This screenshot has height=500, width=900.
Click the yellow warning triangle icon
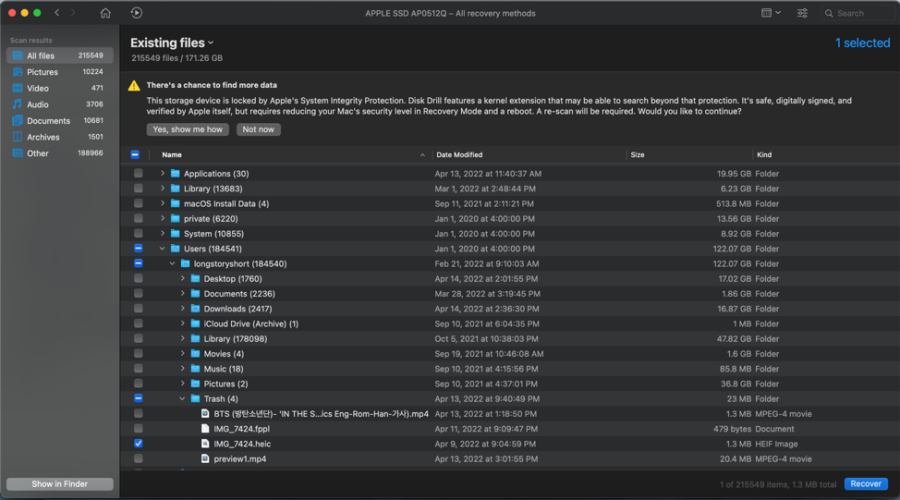click(x=134, y=86)
